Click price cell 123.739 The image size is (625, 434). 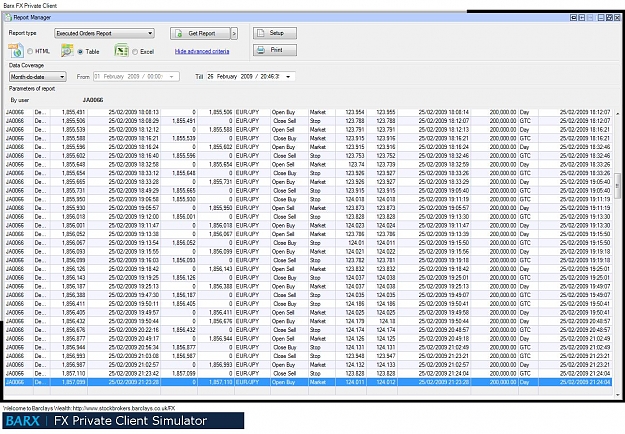click(386, 164)
